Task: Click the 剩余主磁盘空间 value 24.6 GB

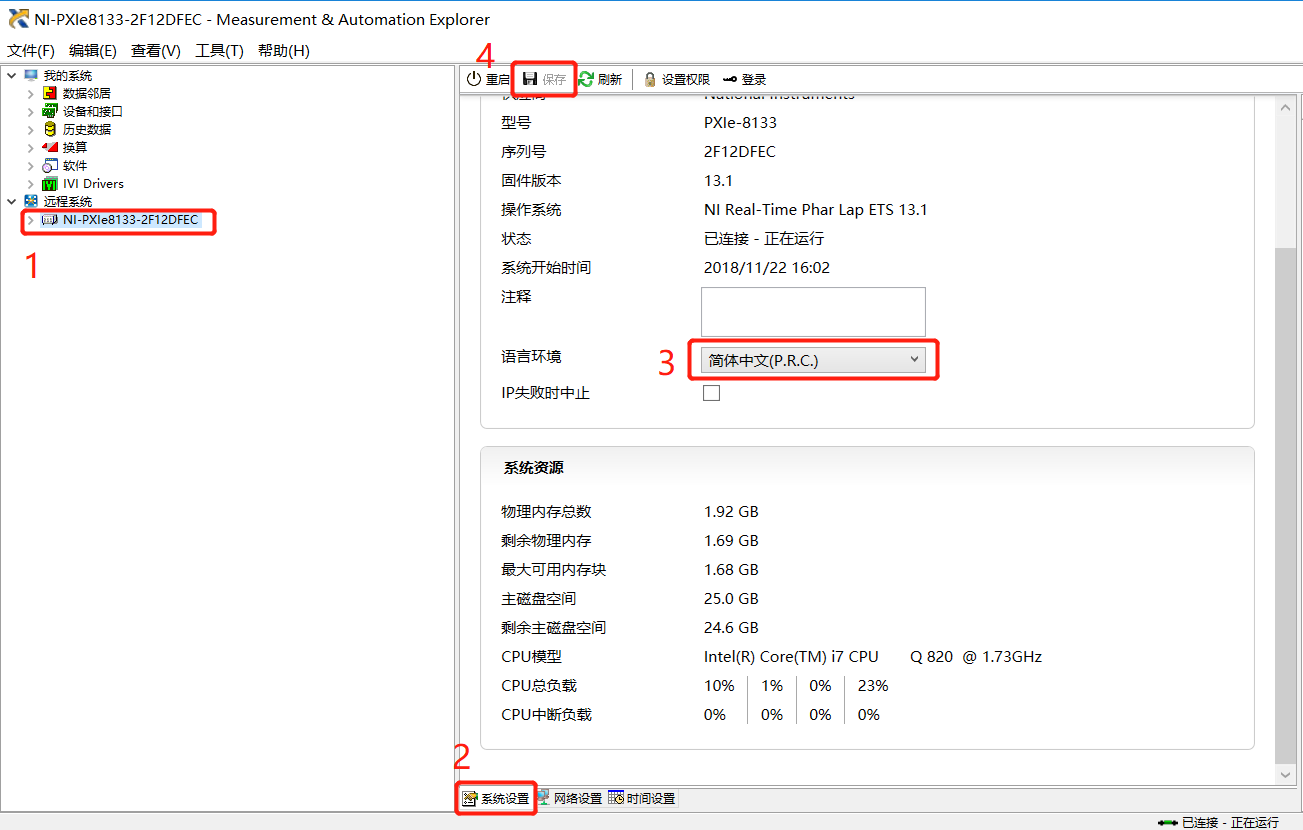Action: coord(731,628)
